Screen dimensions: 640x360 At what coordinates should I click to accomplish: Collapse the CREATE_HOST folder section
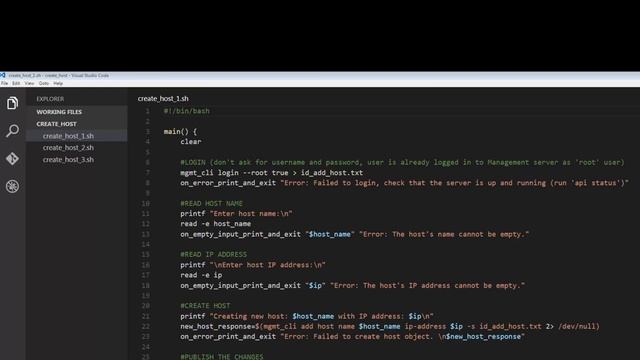pos(77,124)
